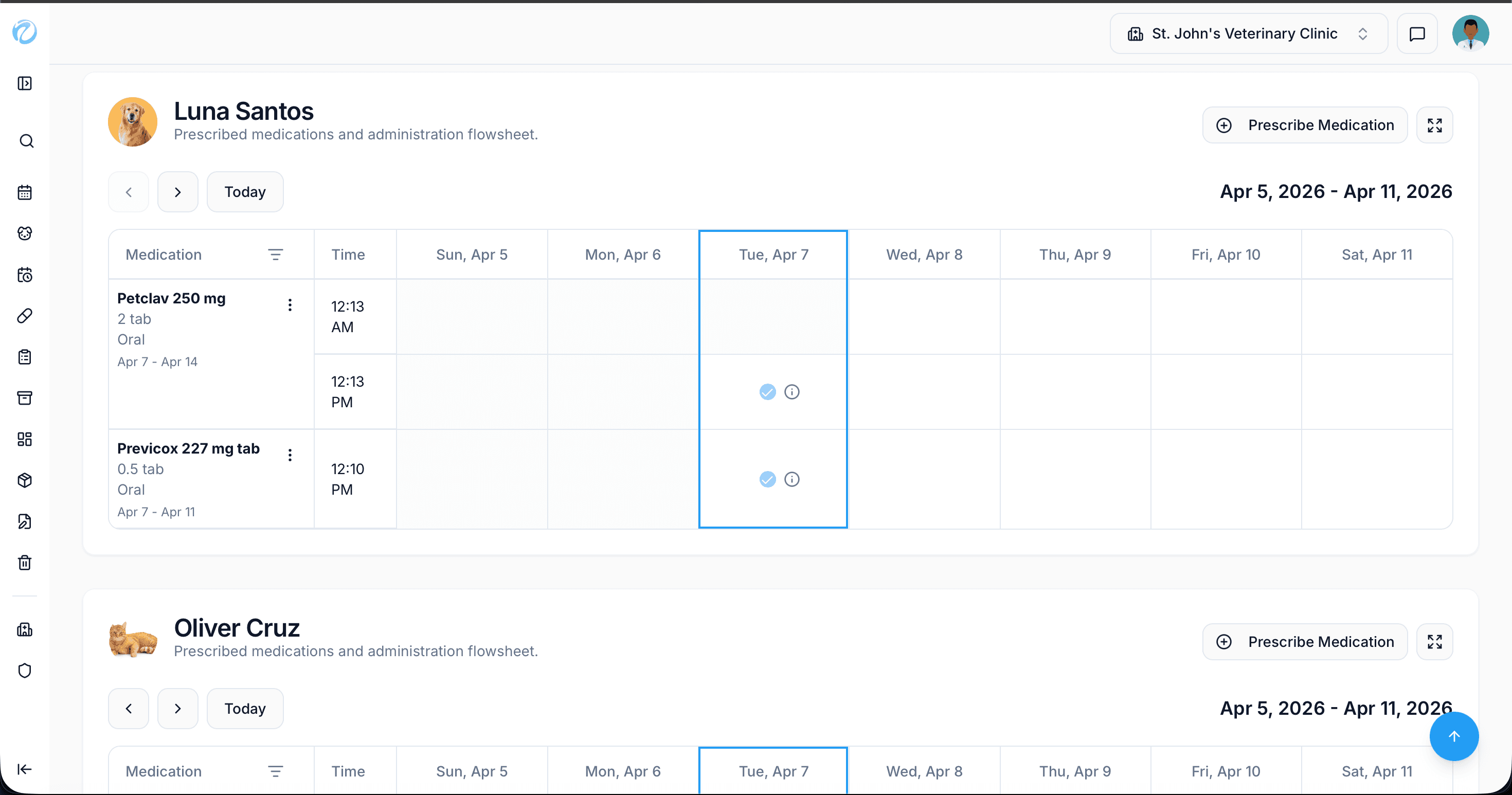Click Oliver Cruz patient name heading
1512x795 pixels.
[237, 628]
